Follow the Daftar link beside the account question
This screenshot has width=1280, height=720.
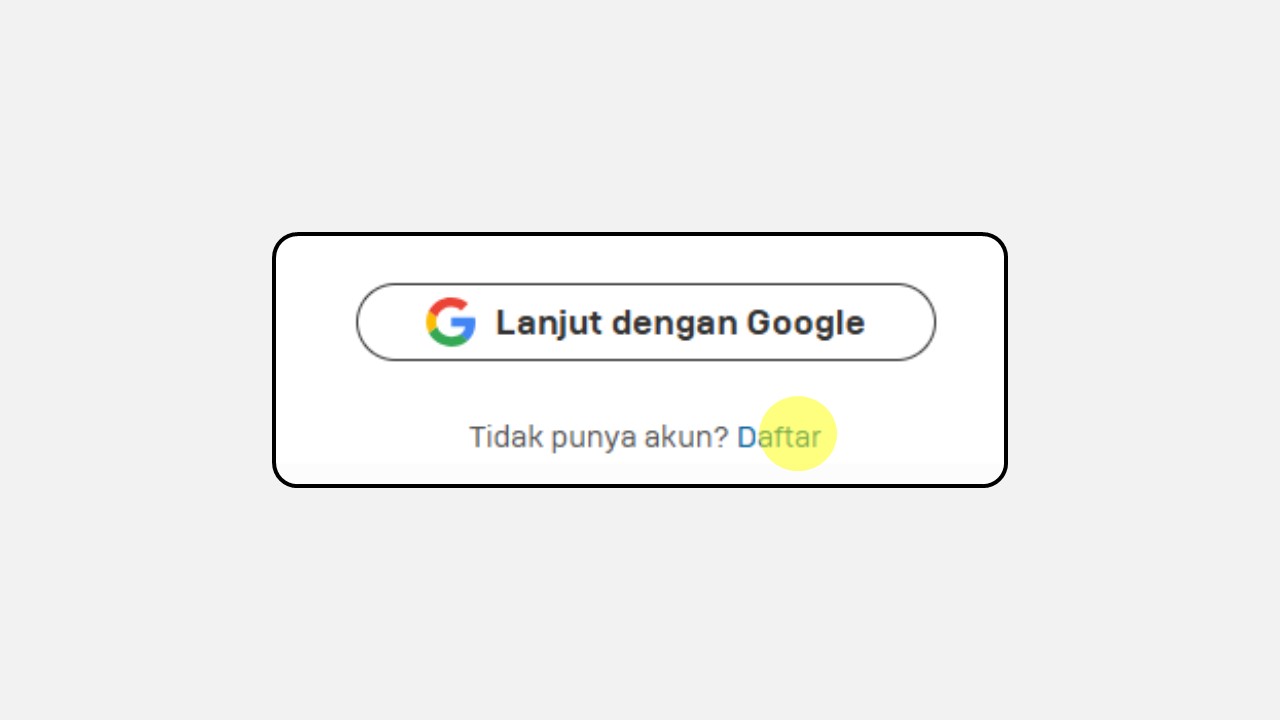click(779, 437)
